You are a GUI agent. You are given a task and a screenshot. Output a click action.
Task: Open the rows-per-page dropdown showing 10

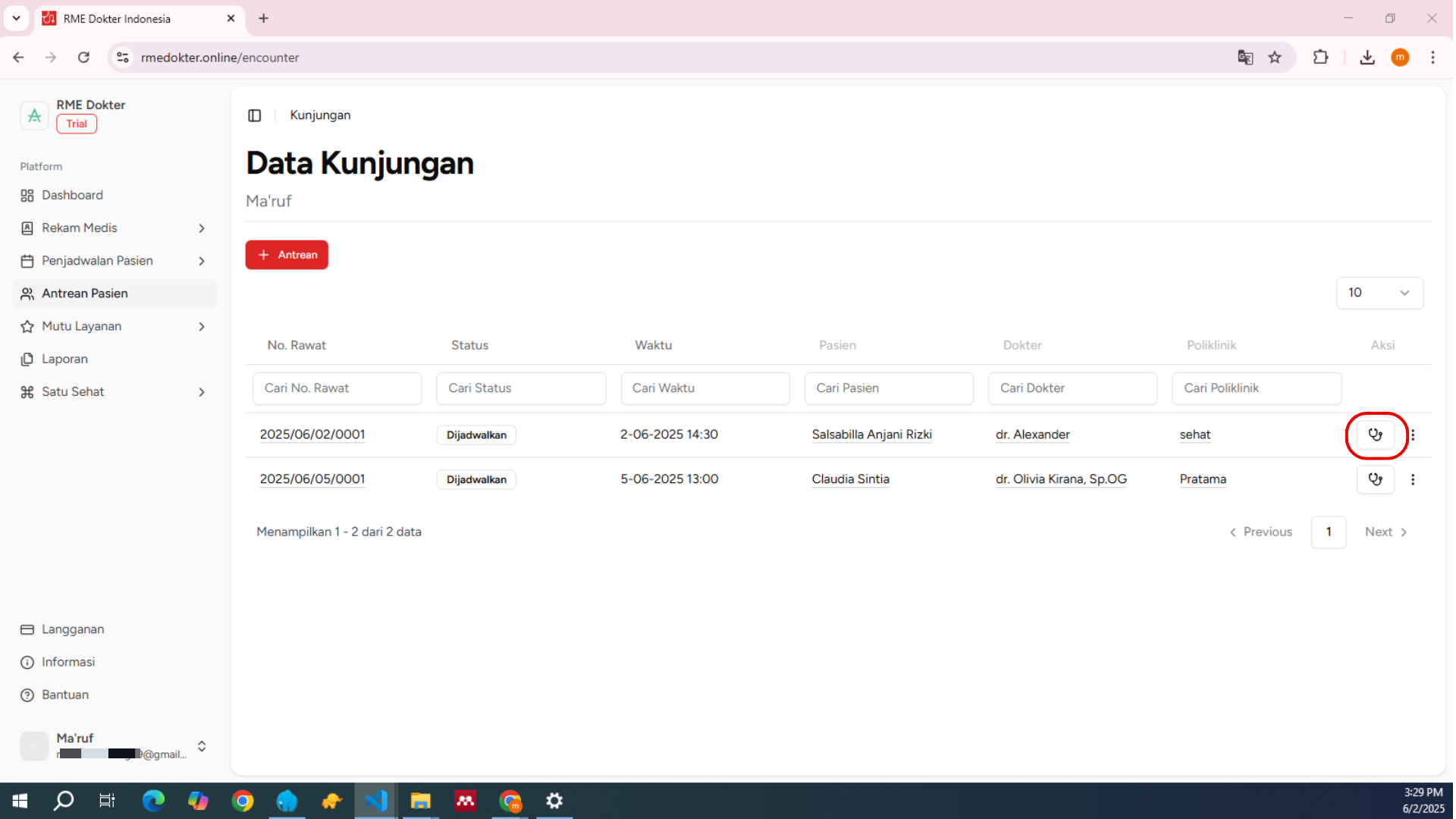pyautogui.click(x=1379, y=293)
